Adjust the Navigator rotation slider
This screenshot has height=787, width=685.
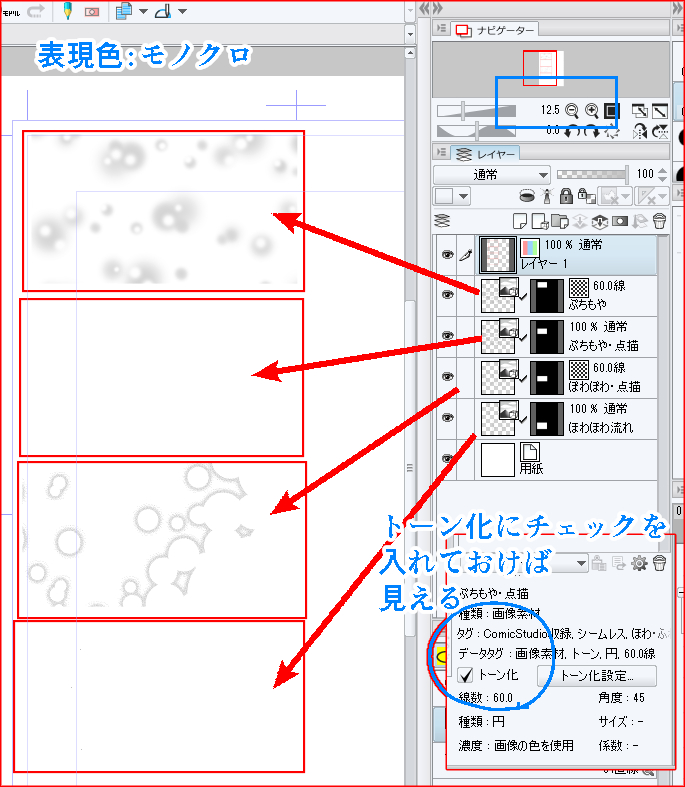point(476,132)
